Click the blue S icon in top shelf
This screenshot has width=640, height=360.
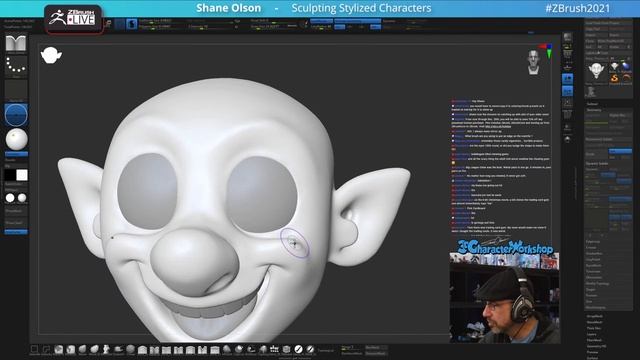pos(131,24)
